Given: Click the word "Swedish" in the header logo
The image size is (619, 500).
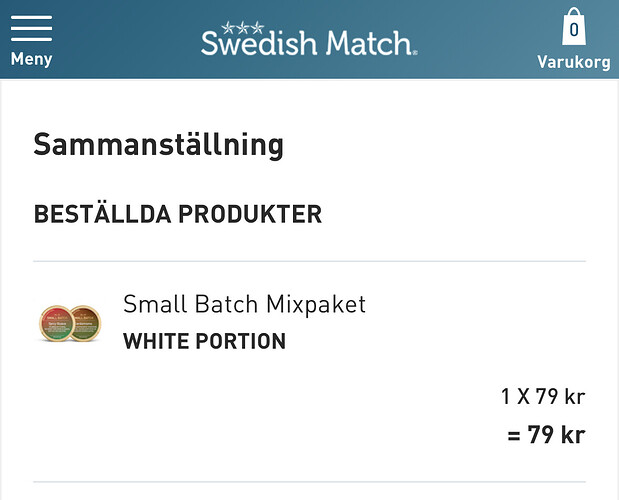Looking at the screenshot, I should tap(258, 43).
